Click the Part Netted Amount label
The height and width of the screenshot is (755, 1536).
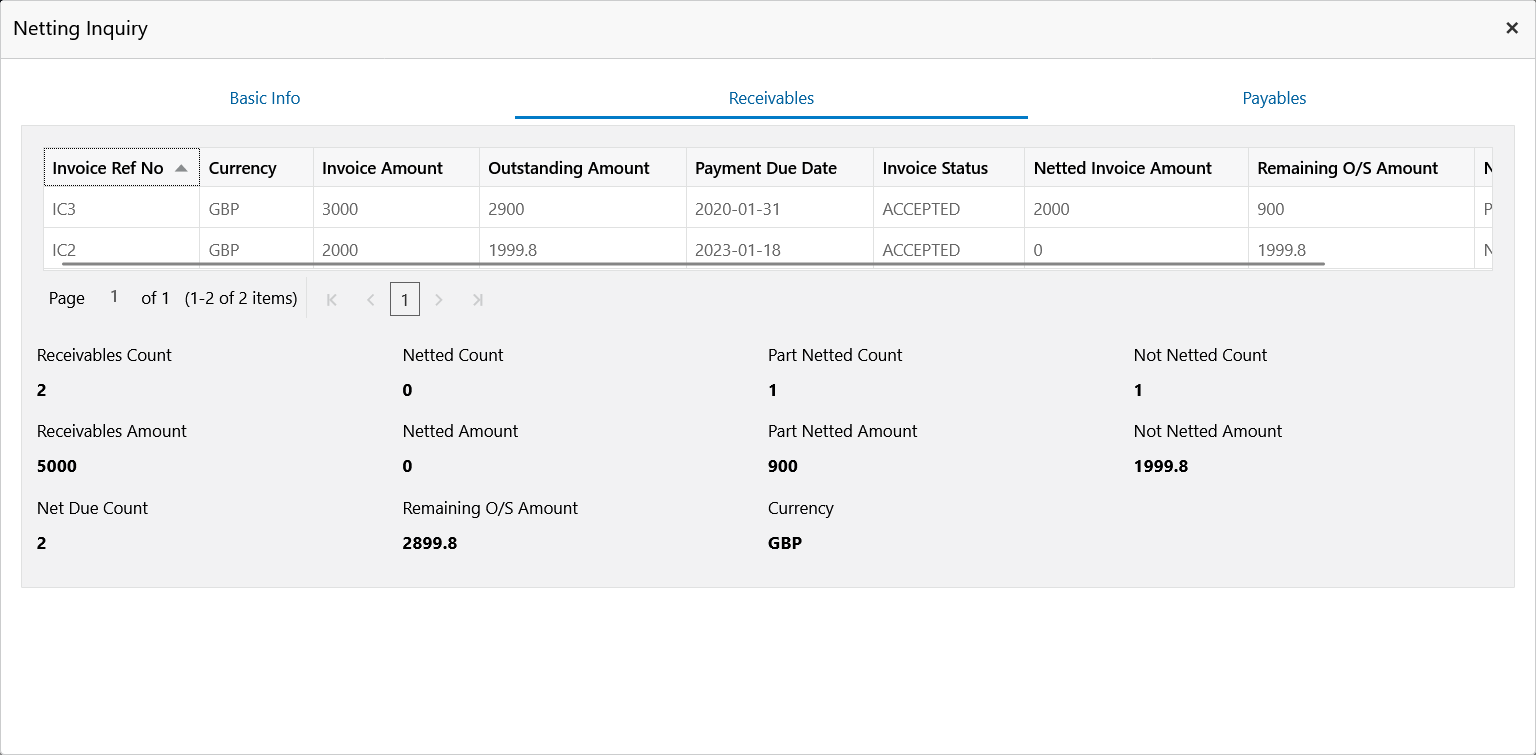point(843,431)
